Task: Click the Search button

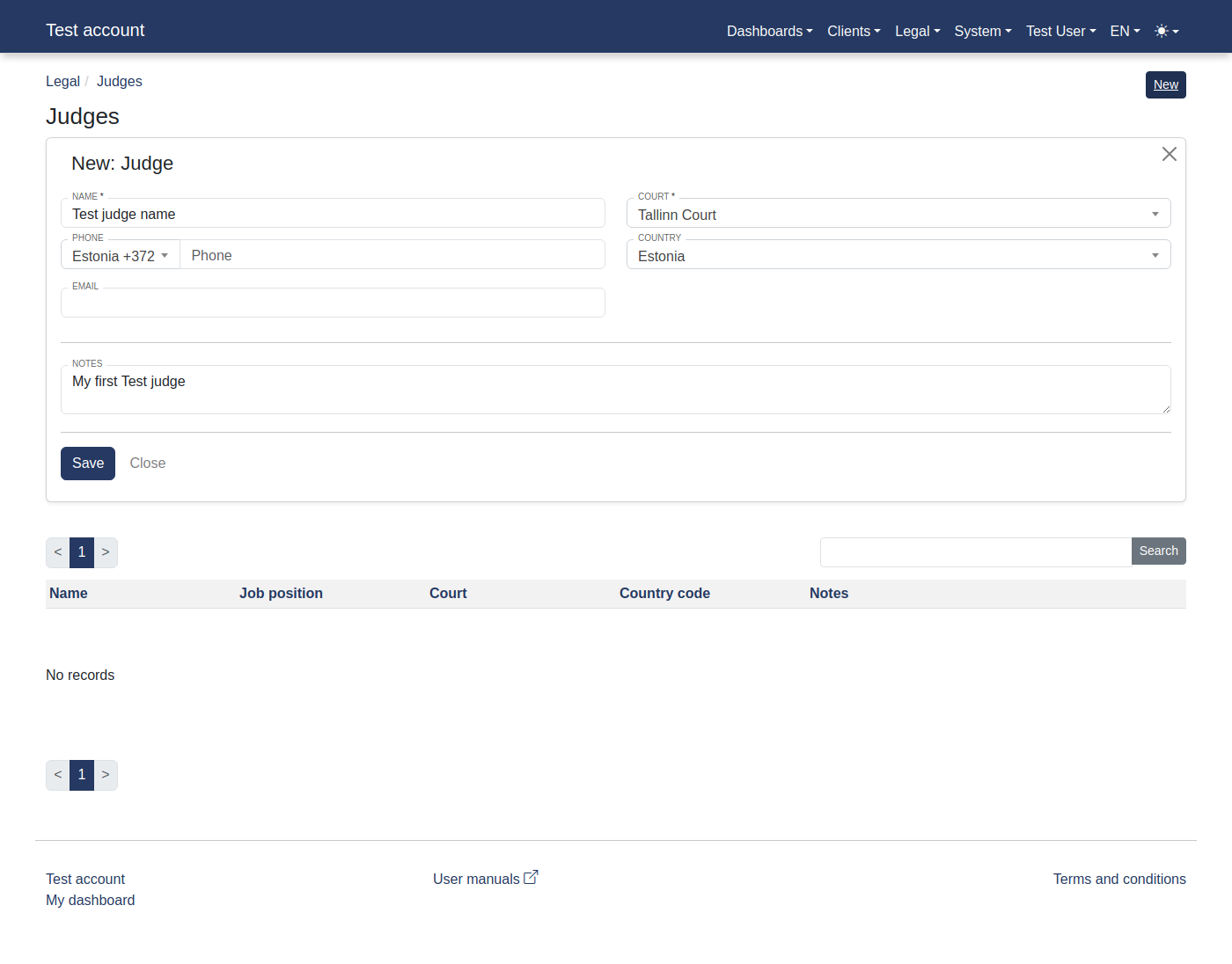Action: (1158, 551)
